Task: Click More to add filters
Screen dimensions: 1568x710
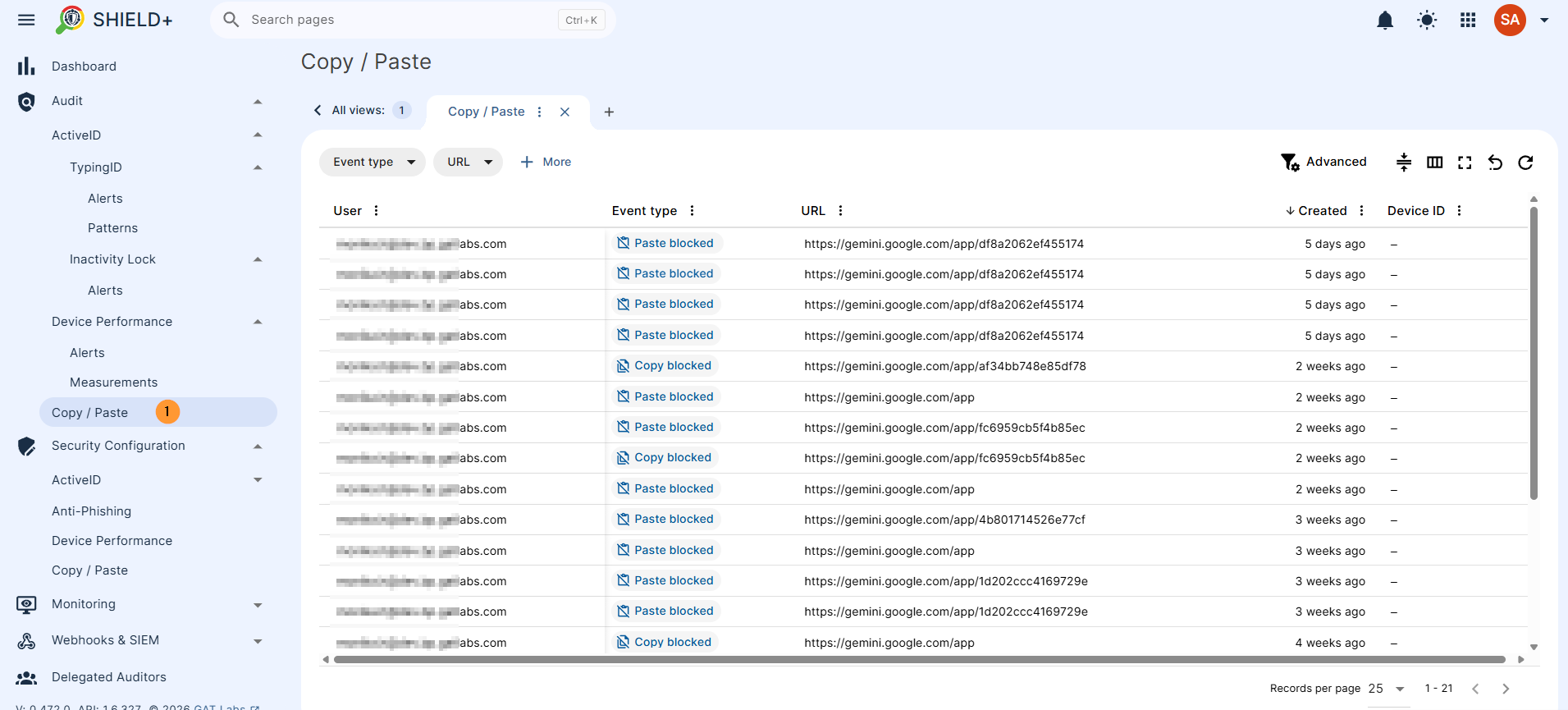Action: click(x=546, y=162)
